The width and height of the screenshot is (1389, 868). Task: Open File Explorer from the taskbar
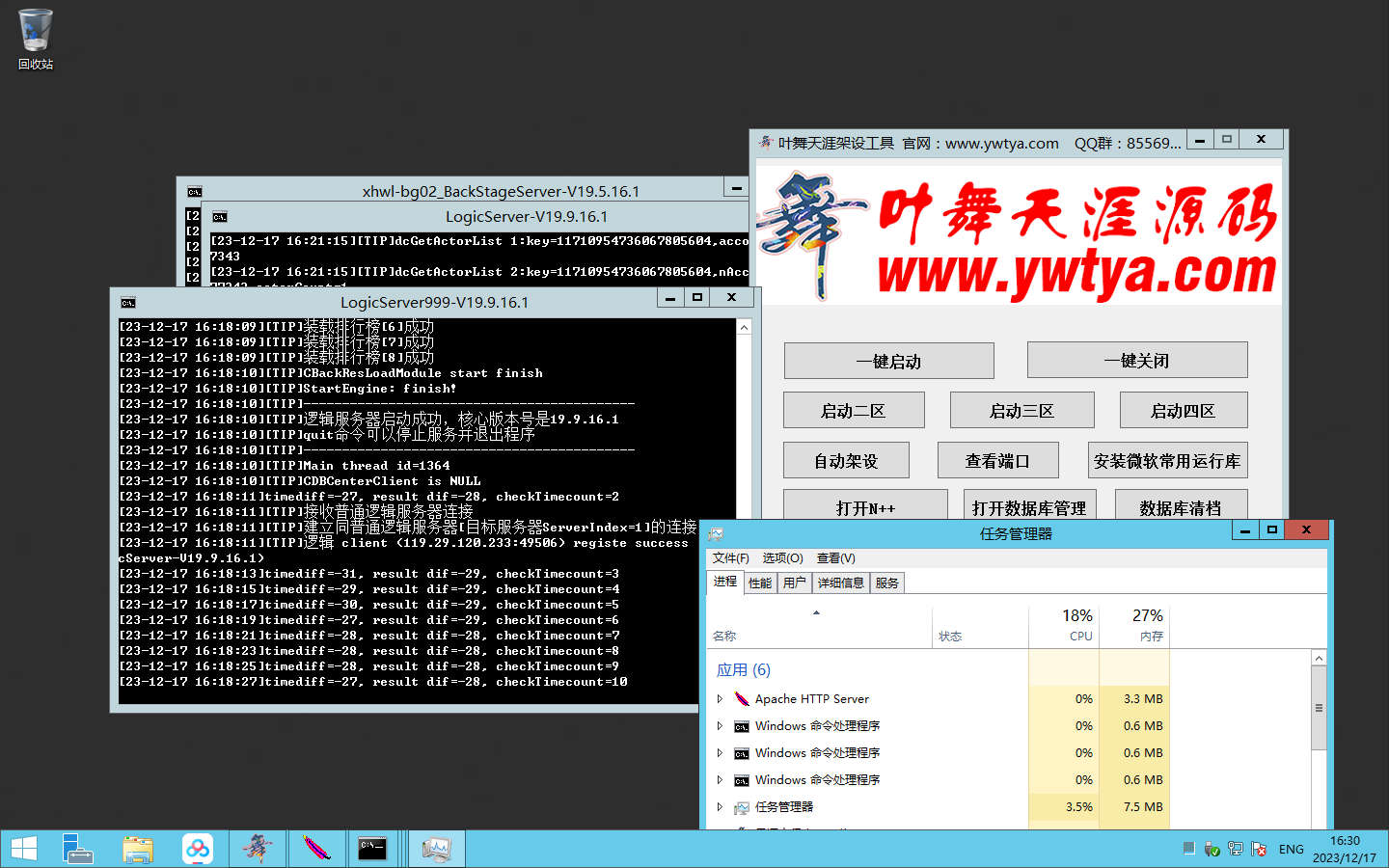click(x=138, y=849)
